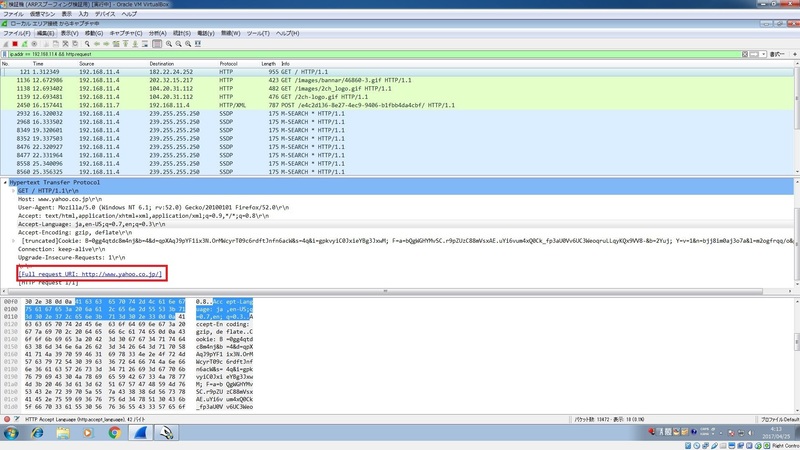This screenshot has width=800, height=450.
Task: Switch to the Wireshark taskbar button
Action: click(x=140, y=433)
